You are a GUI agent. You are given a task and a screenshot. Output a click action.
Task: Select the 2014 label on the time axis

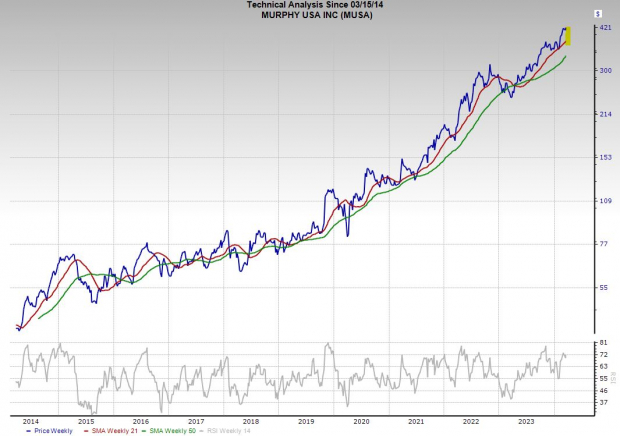point(31,422)
